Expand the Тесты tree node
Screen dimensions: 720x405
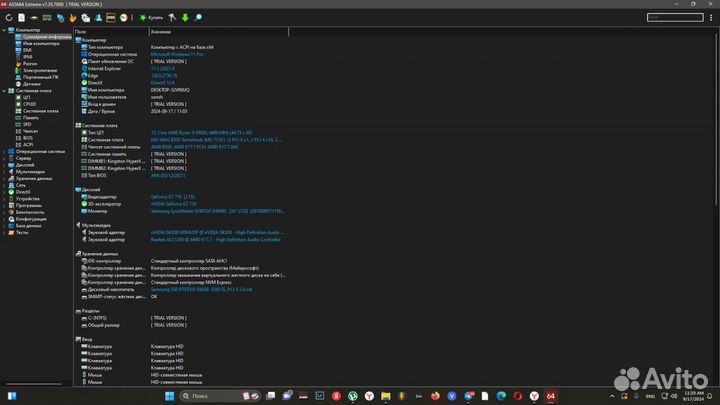click(x=4, y=232)
